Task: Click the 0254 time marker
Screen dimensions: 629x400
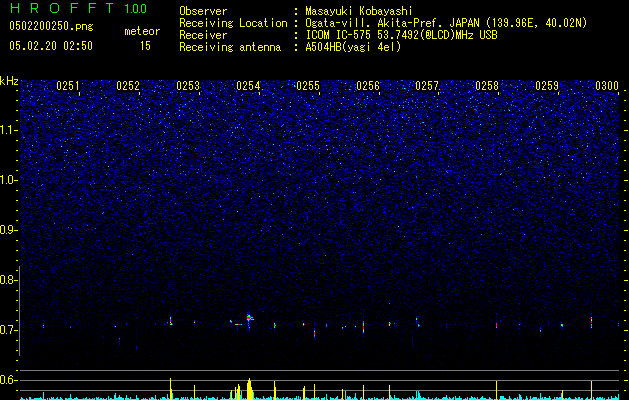Action: pos(248,86)
